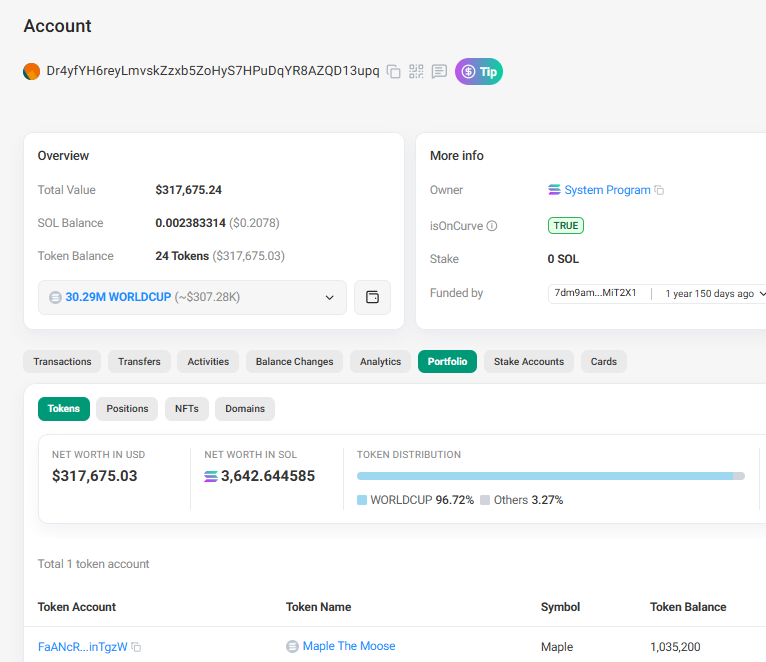Switch to the Balance Changes tab

294,362
